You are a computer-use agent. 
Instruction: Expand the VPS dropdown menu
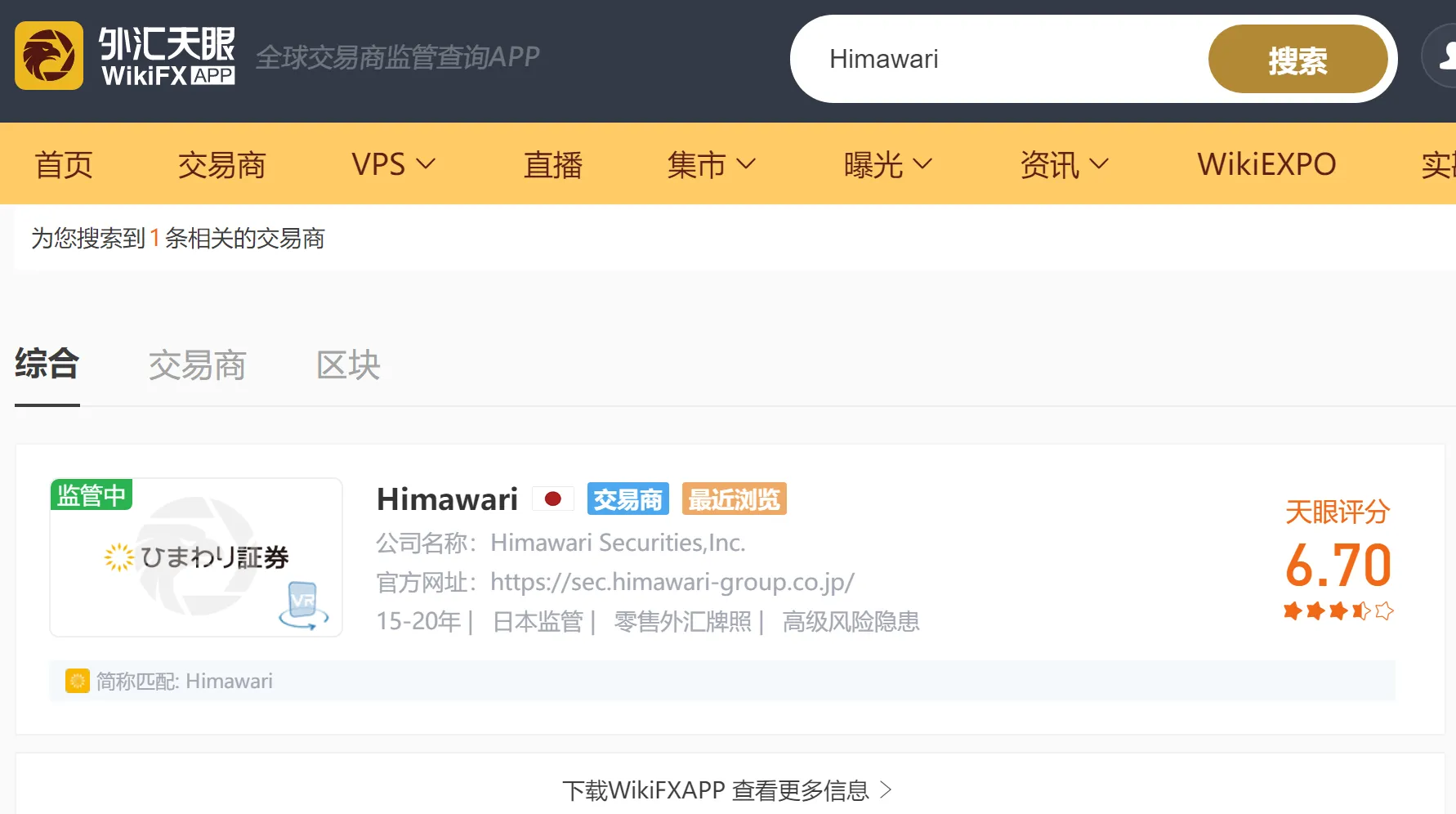[x=393, y=164]
